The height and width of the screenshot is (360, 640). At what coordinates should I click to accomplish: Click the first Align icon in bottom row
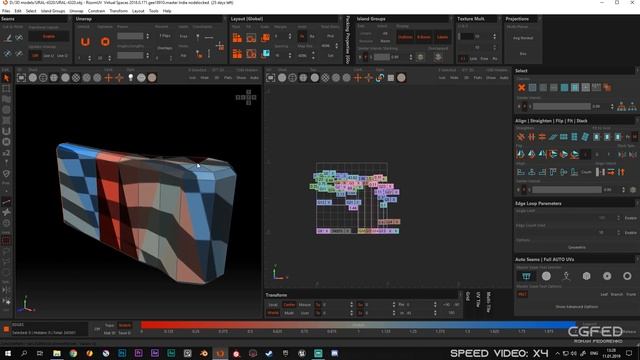pyautogui.click(x=520, y=172)
